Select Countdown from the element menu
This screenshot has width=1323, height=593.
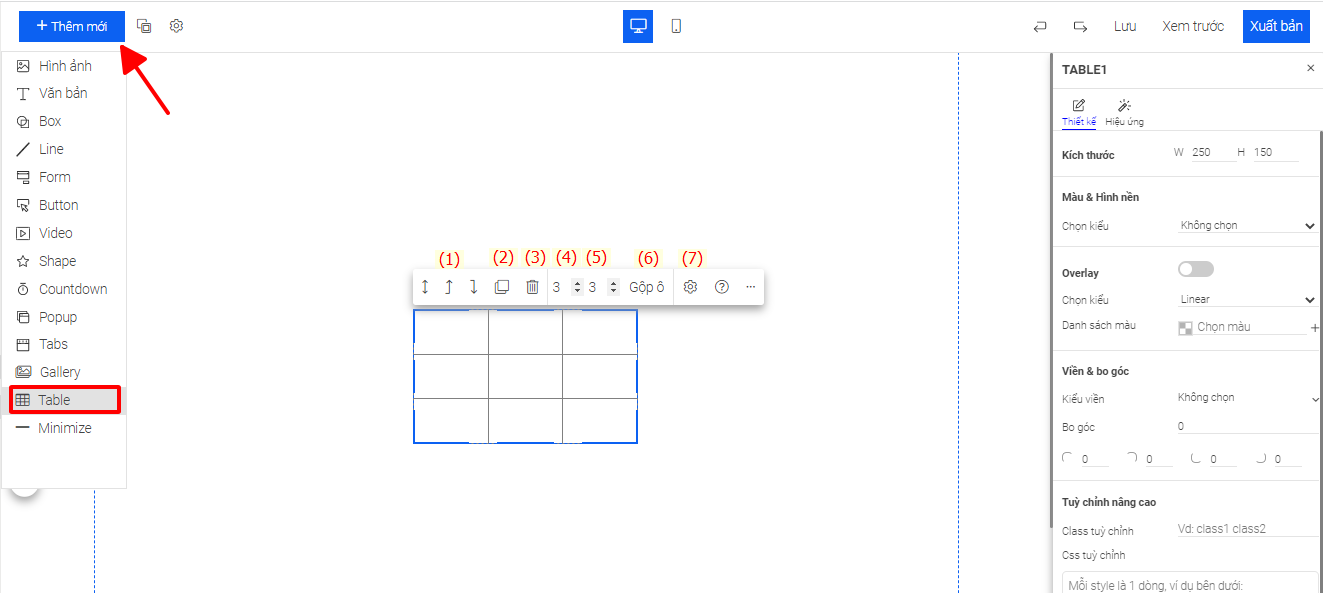pos(72,289)
